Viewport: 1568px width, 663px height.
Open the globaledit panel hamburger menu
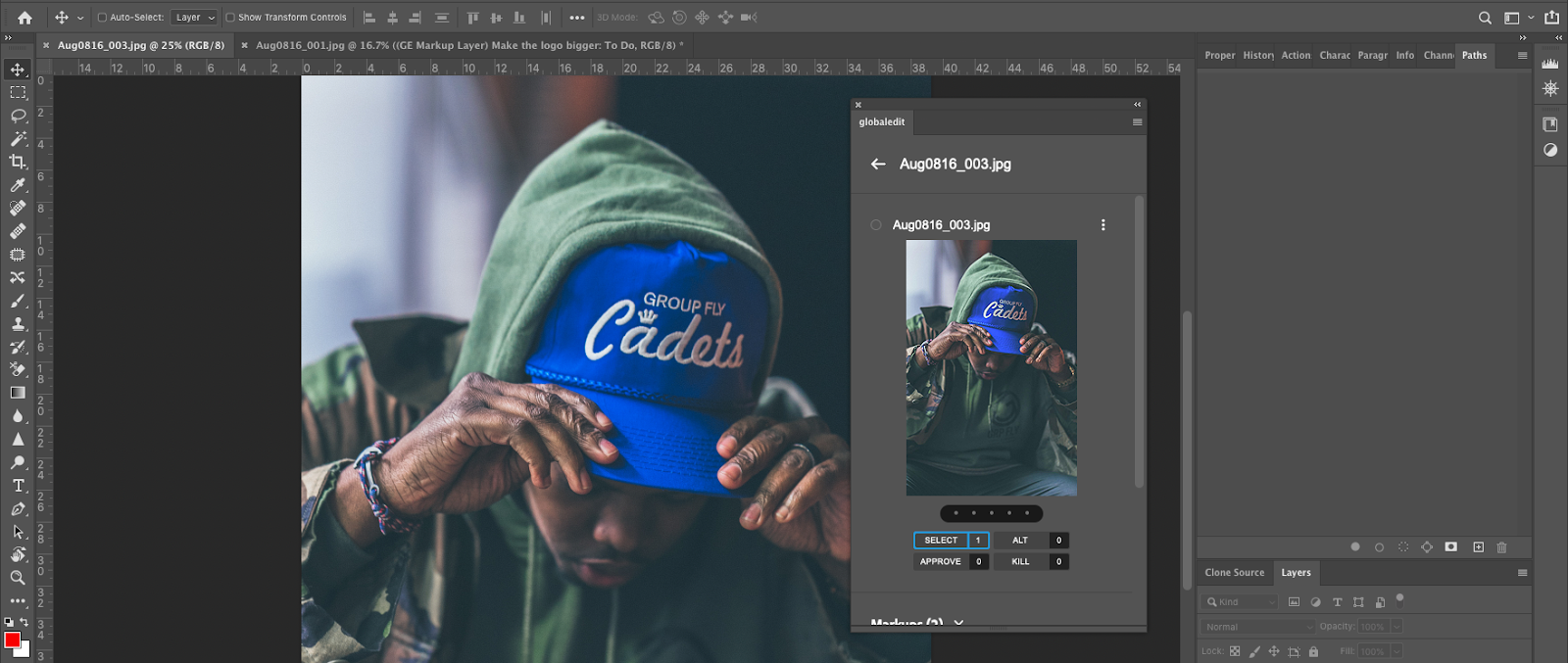(x=1137, y=122)
